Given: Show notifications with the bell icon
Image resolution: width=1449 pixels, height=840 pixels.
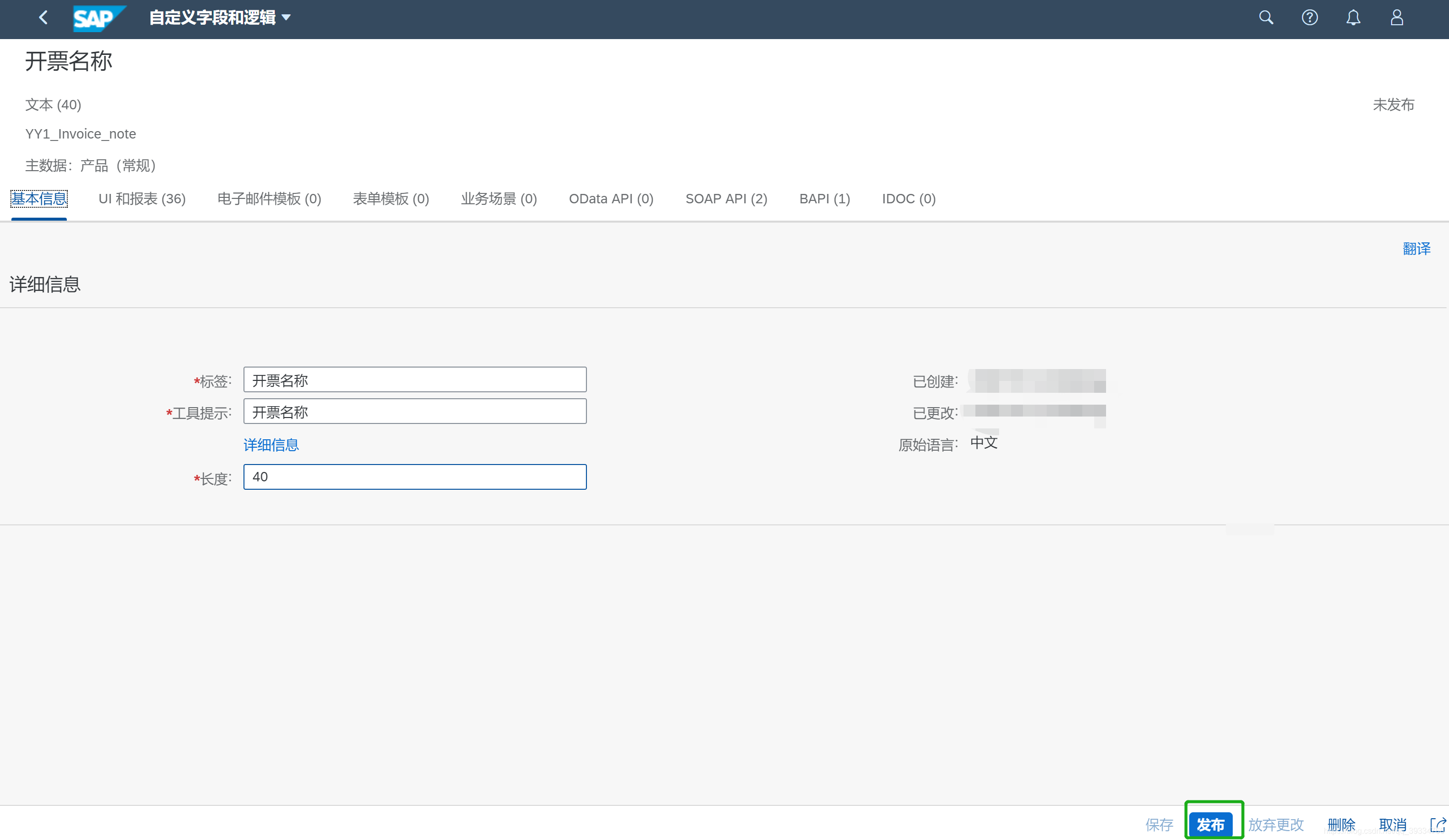Looking at the screenshot, I should (1353, 18).
